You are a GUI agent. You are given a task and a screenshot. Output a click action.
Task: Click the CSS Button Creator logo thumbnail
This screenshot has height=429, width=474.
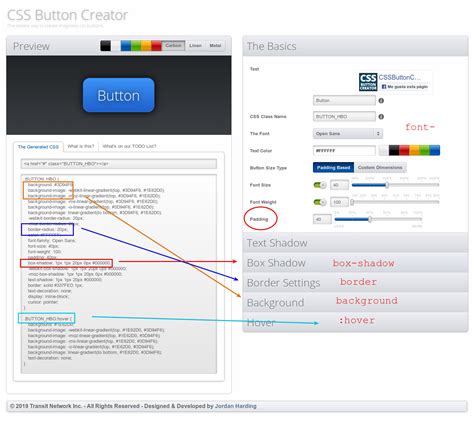[x=368, y=82]
